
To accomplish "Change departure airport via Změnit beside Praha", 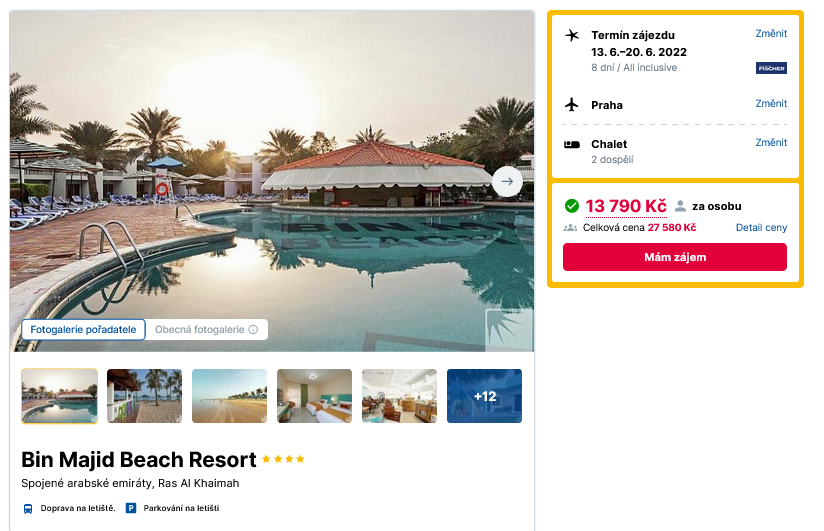I will [x=771, y=103].
